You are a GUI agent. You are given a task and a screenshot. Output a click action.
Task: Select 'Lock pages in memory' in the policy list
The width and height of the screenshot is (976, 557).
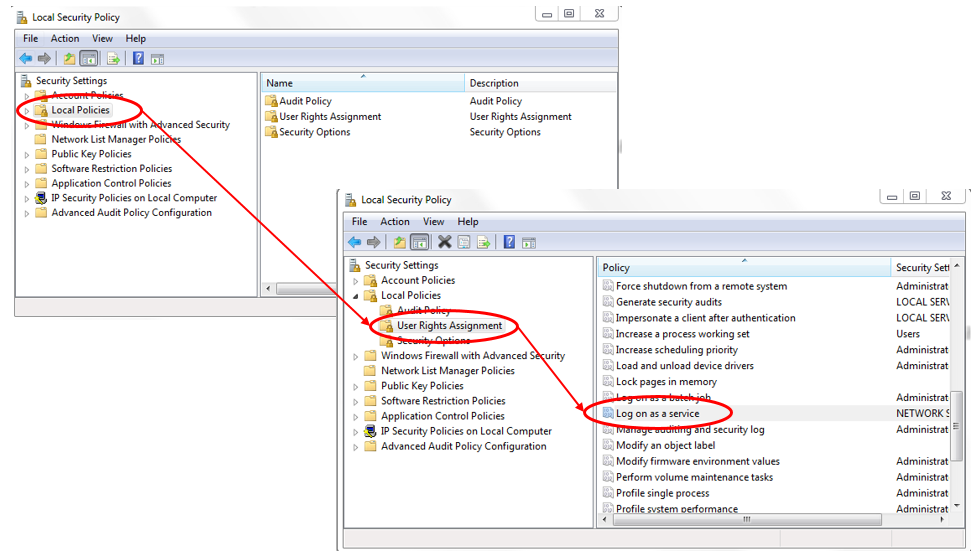coord(666,382)
